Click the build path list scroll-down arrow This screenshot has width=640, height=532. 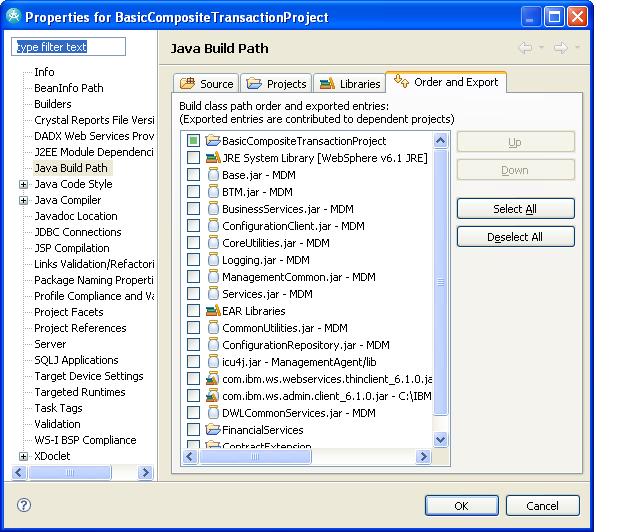[x=440, y=440]
